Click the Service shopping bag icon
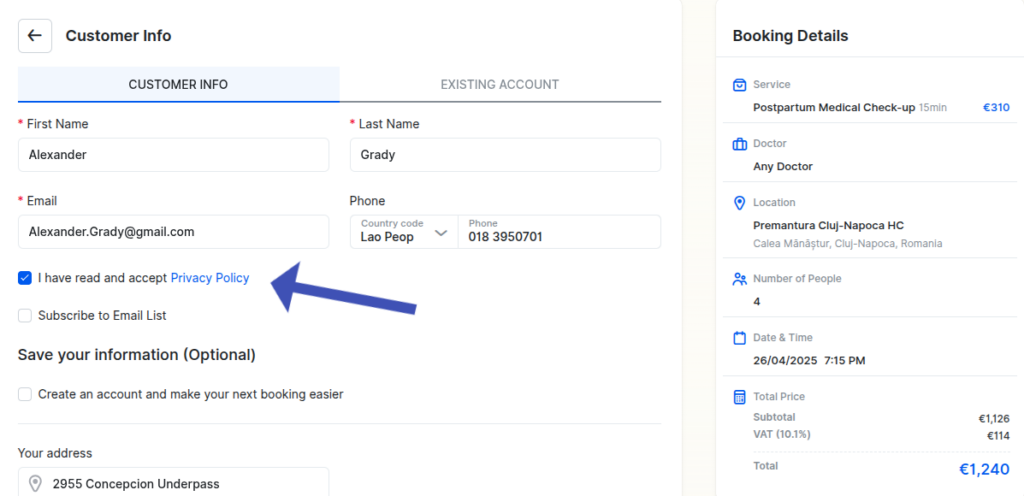 [x=739, y=85]
